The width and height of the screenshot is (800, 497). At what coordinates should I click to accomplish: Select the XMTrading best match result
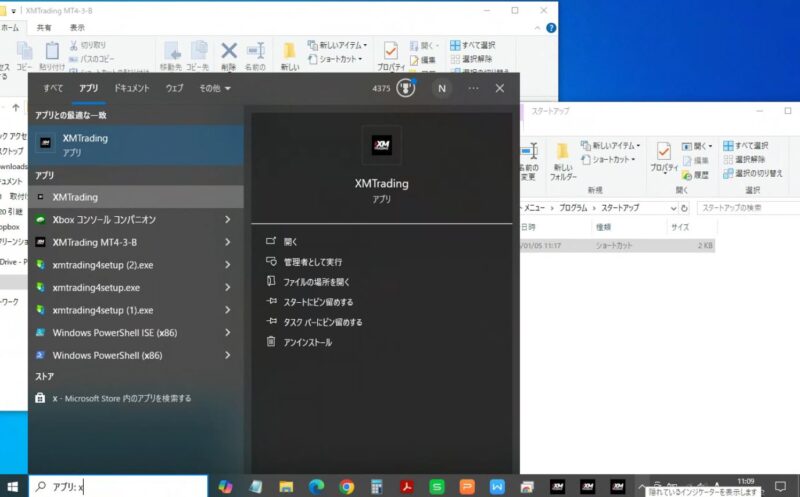pos(136,145)
